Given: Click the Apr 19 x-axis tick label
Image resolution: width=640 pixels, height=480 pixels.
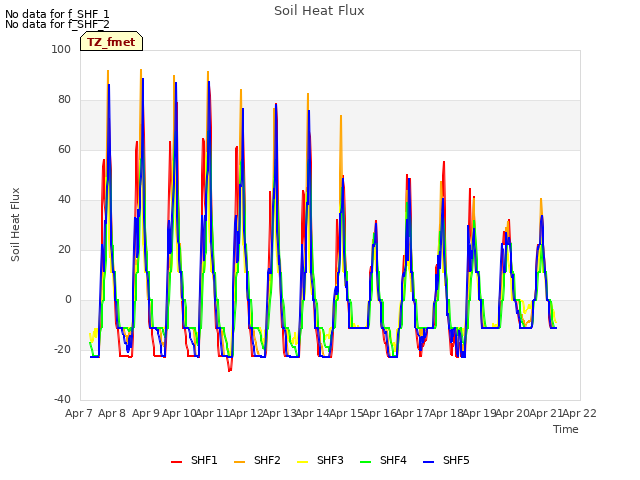Looking at the screenshot, I should pyautogui.click(x=479, y=413).
